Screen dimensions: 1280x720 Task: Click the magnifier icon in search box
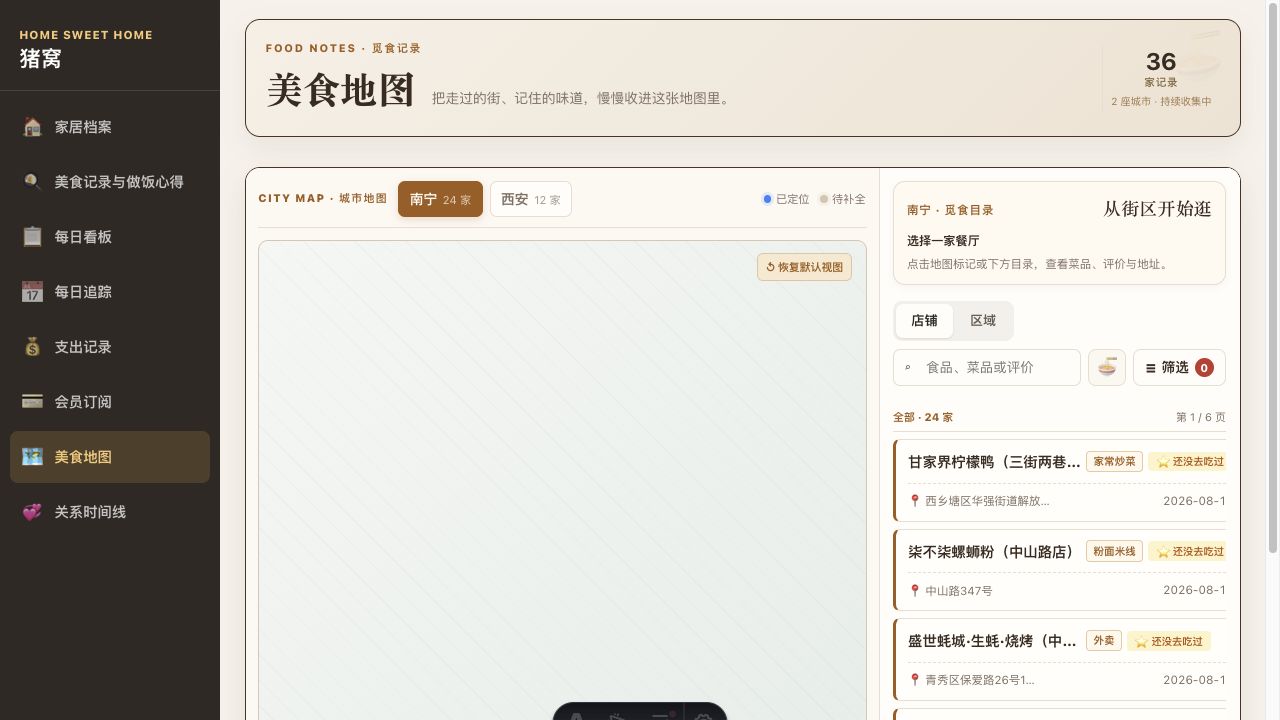[x=908, y=368]
